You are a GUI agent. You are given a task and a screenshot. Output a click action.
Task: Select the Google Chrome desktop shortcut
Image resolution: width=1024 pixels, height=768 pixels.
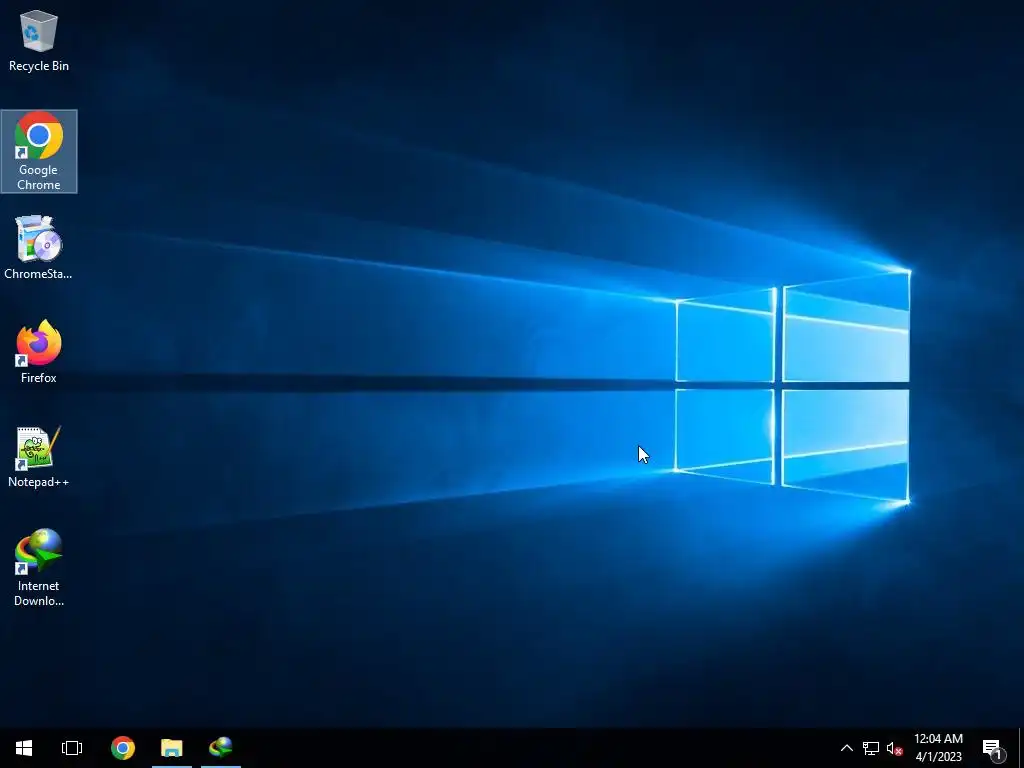[x=39, y=151]
